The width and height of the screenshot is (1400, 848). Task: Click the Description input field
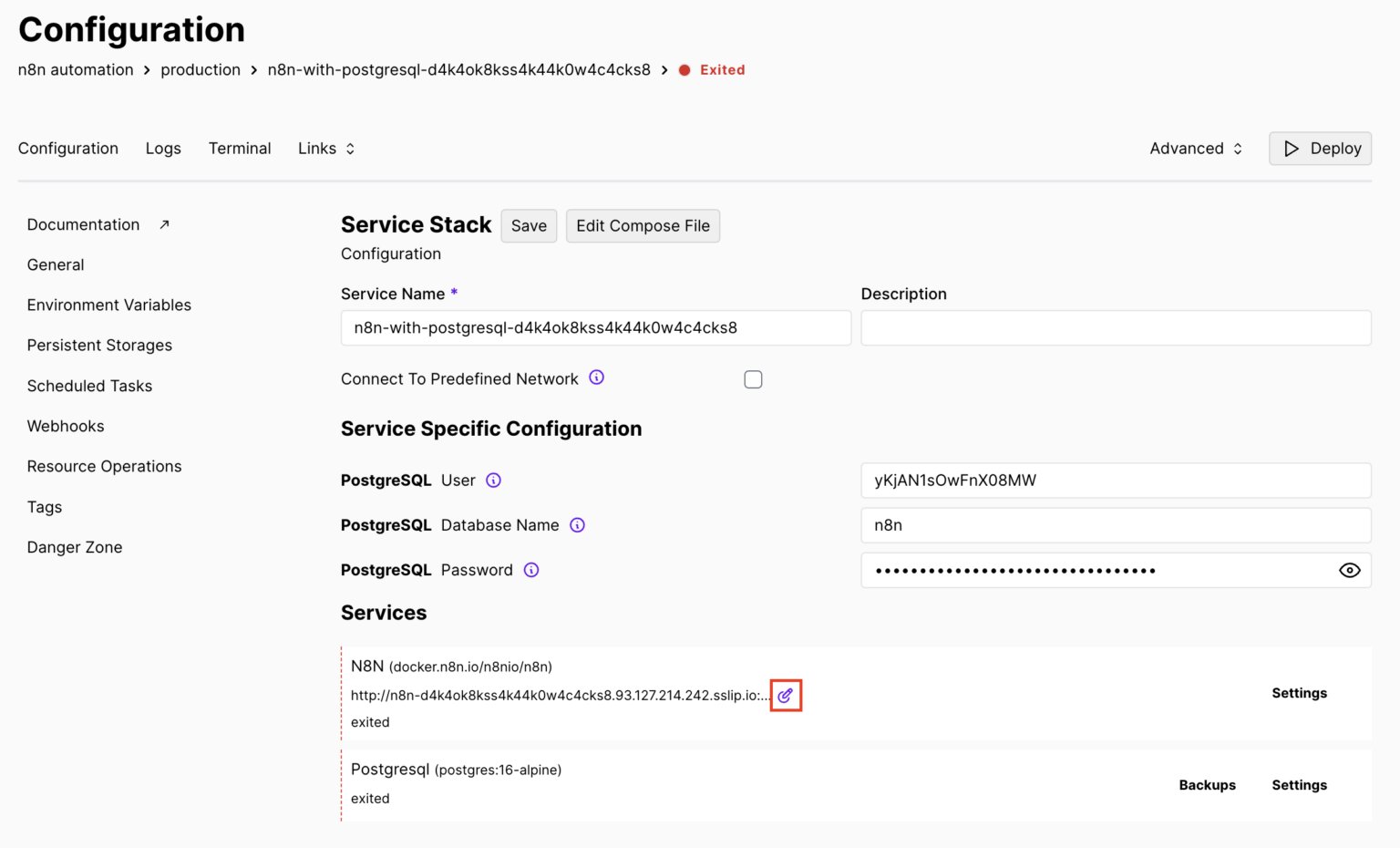pos(1116,327)
